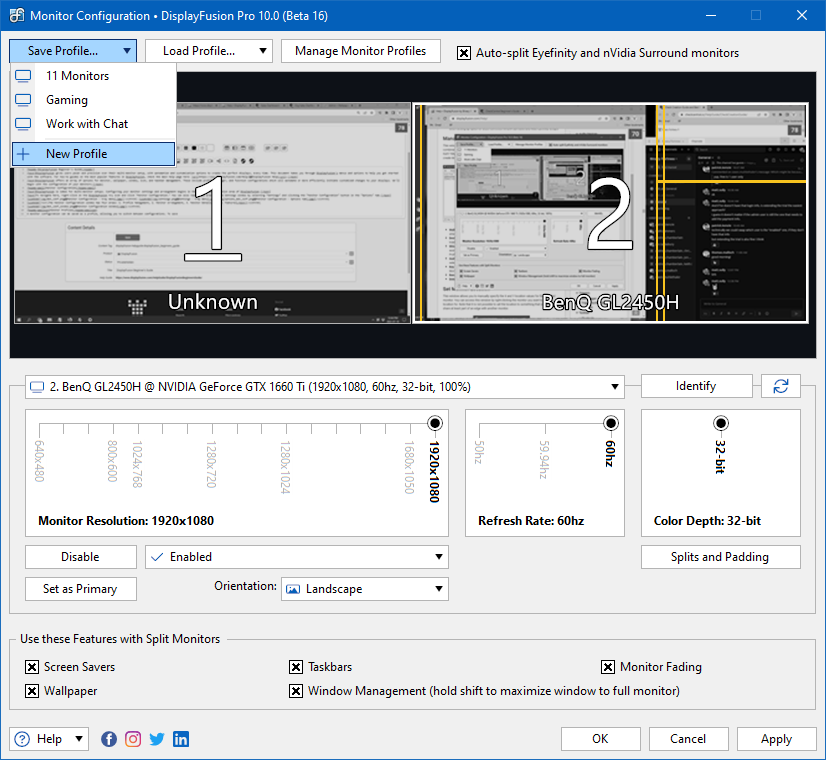Open the LinkedIn icon link

[x=181, y=739]
